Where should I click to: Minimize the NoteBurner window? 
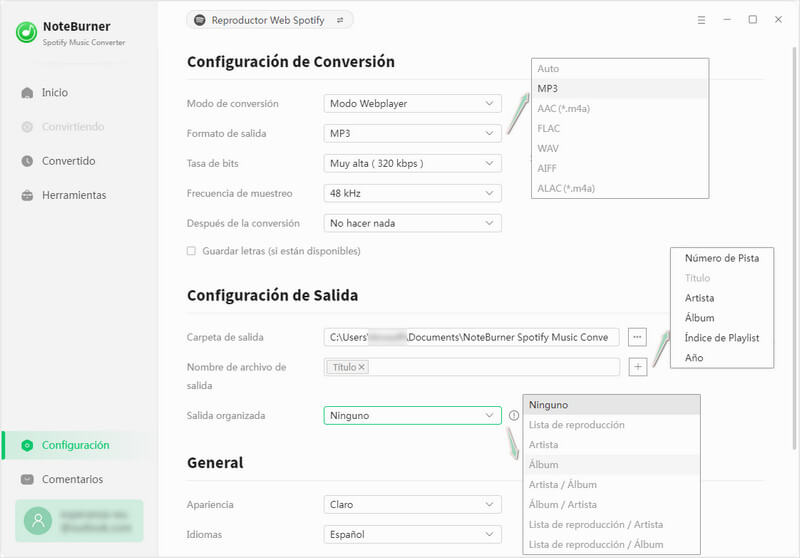click(x=727, y=19)
